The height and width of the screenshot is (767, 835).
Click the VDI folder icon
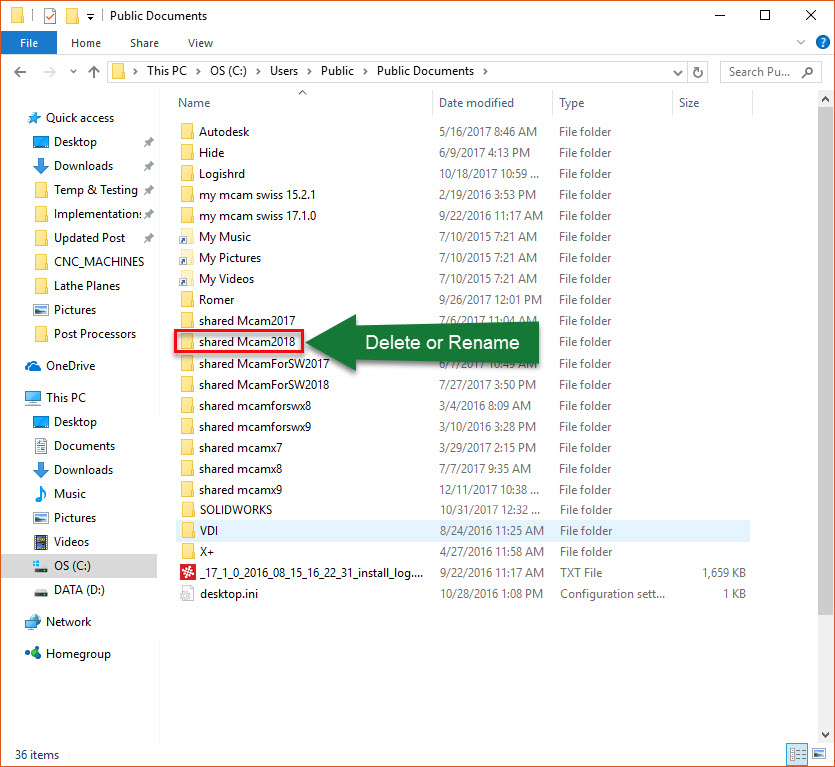click(x=188, y=531)
